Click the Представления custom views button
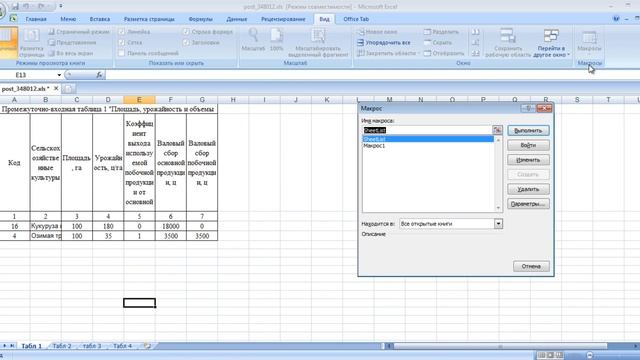Viewport: 640px width, 360px height. 72,42
